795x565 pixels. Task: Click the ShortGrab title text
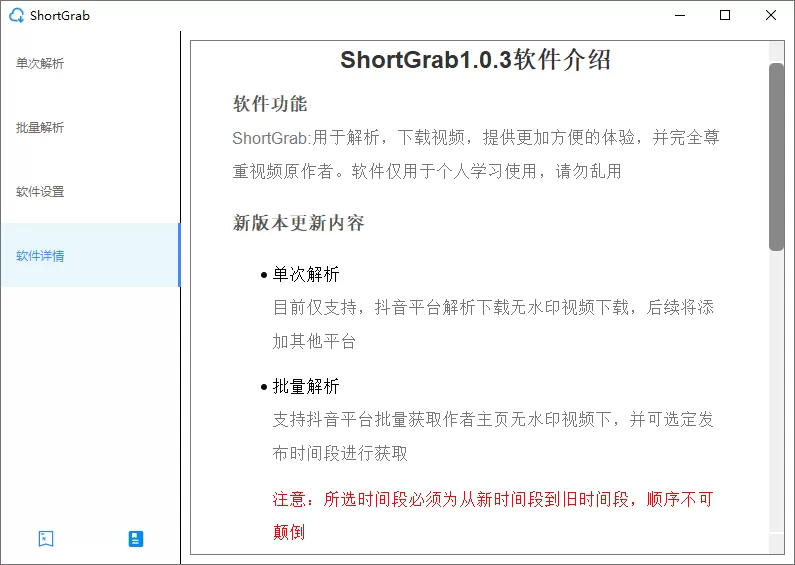pos(60,16)
